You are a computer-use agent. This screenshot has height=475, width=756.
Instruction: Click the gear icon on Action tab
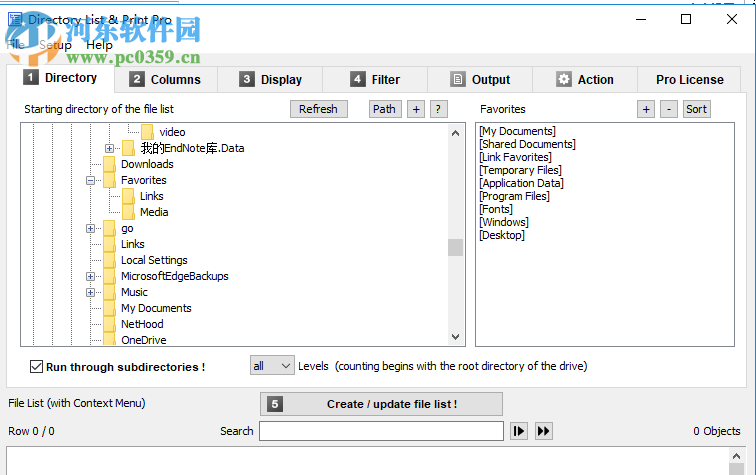click(564, 79)
